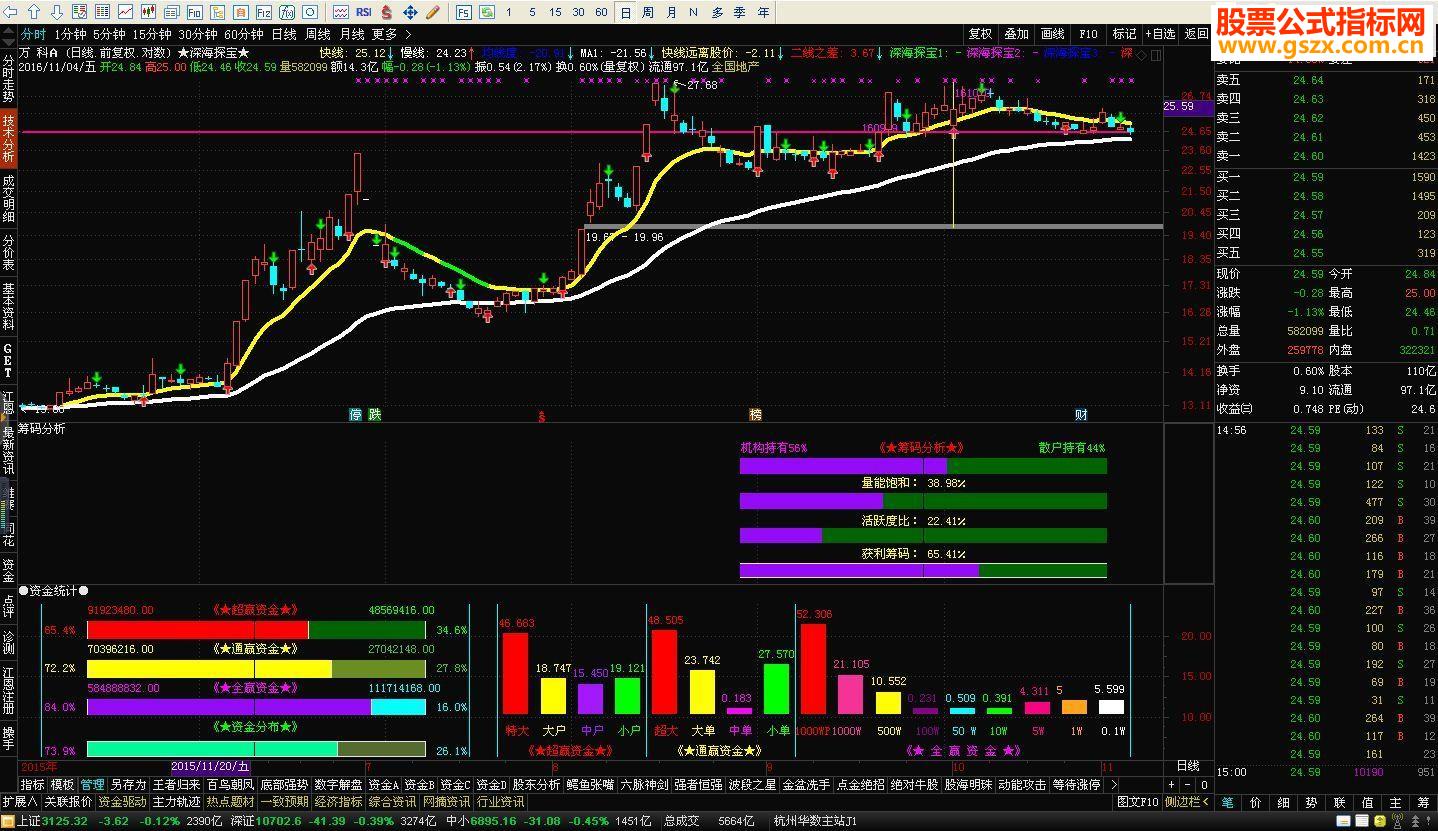Screen dimensions: 1438x831
Task: Click the 复权 button
Action: [981, 34]
